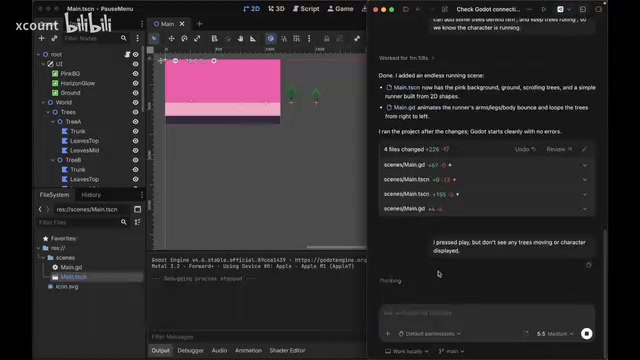Toggle FileSystem split mode icon
This screenshot has width=640, height=360.
(x=138, y=209)
